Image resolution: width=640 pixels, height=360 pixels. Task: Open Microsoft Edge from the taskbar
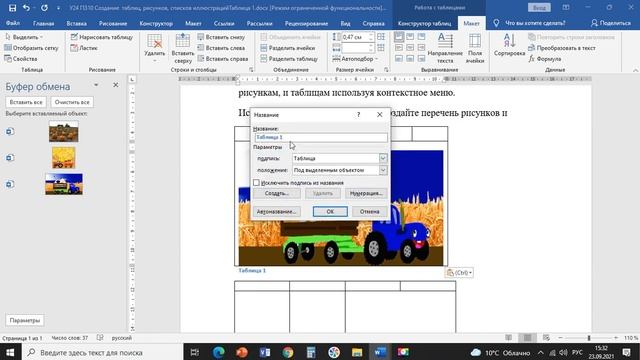(x=219, y=352)
